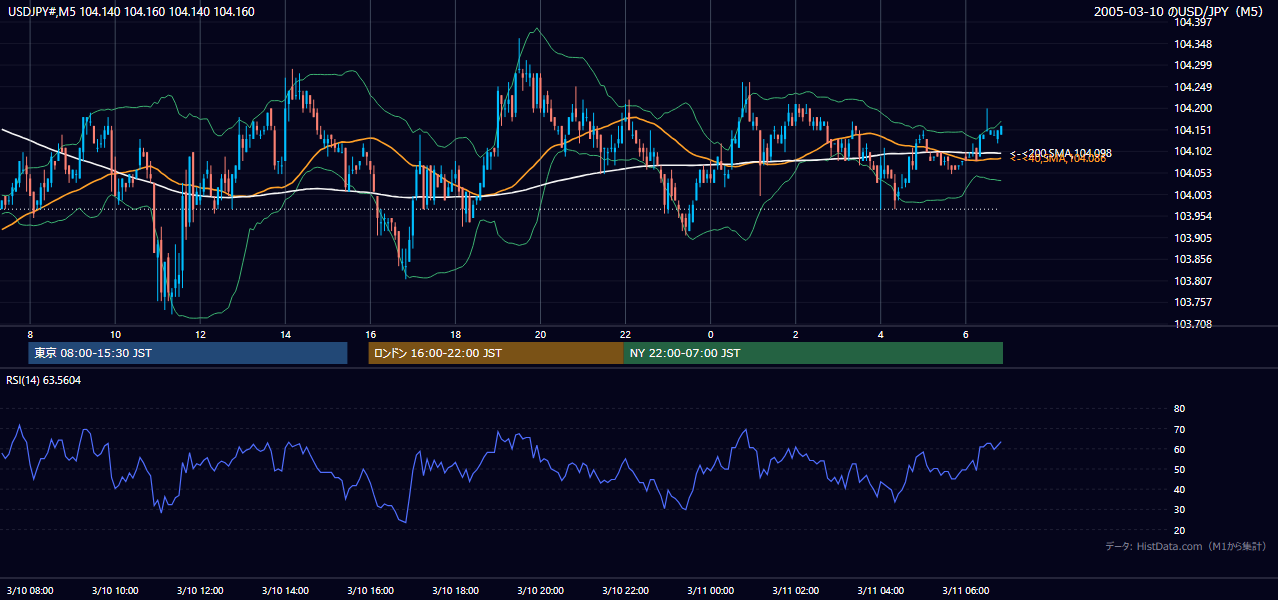The width and height of the screenshot is (1278, 600).
Task: Click the bottom date label 3/11 04:00
Action: coord(880,590)
